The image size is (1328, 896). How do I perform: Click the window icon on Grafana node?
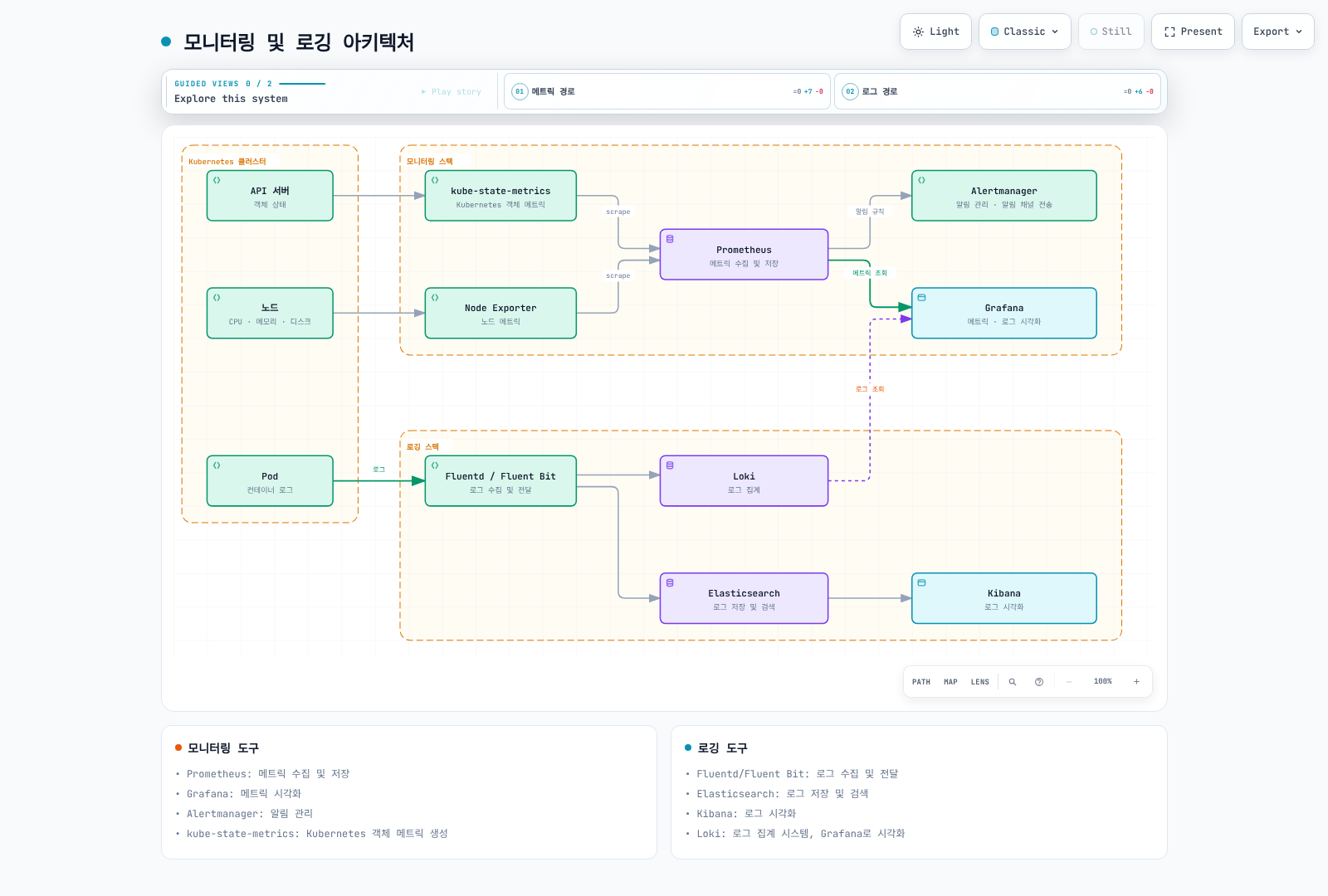921,298
